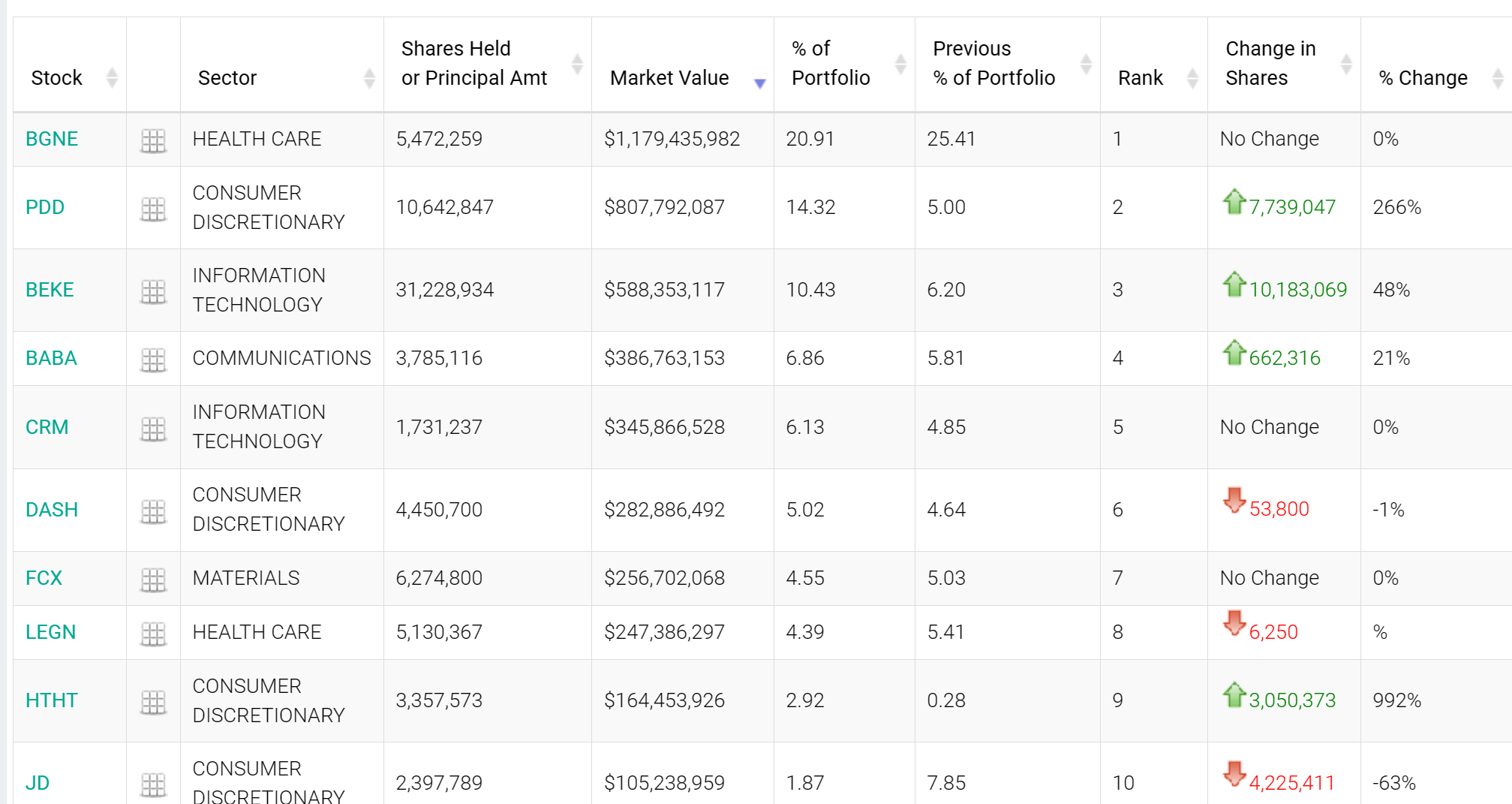
Task: Open the grid icon beside FCX
Action: [x=153, y=580]
